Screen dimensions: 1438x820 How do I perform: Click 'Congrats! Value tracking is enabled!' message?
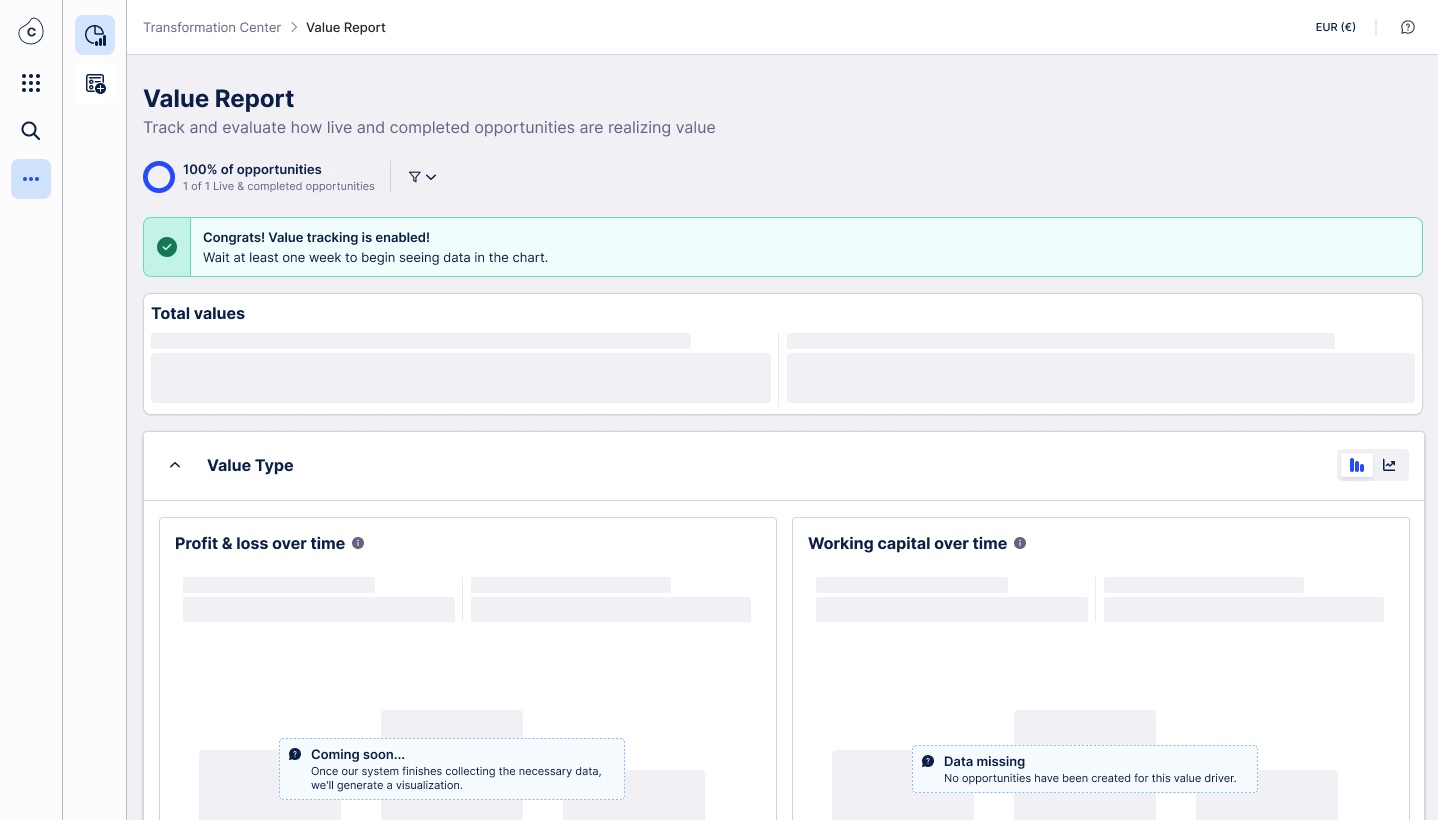316,237
